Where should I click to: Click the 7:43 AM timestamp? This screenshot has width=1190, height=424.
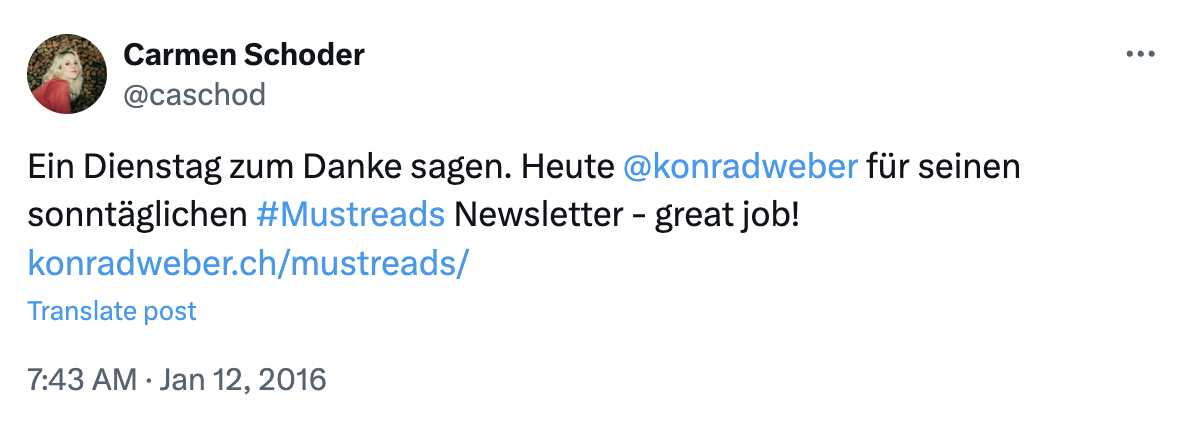click(84, 380)
